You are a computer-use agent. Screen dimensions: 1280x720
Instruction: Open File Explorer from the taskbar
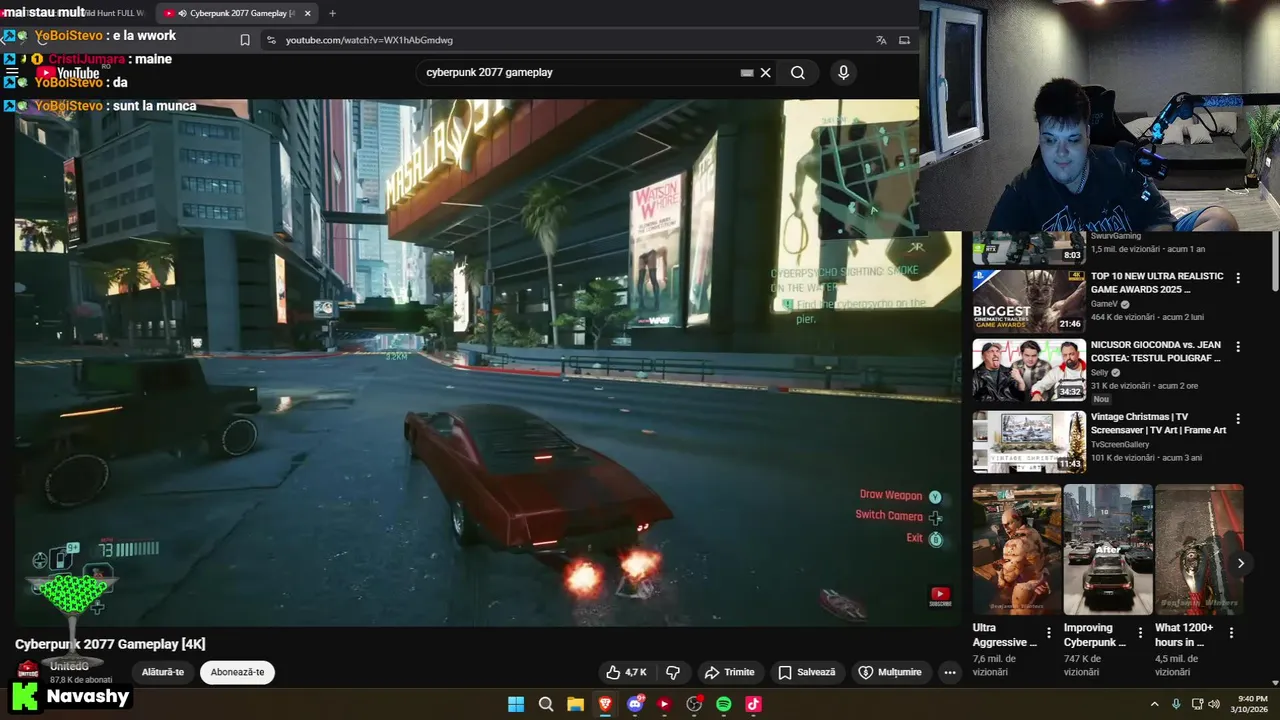click(x=575, y=704)
